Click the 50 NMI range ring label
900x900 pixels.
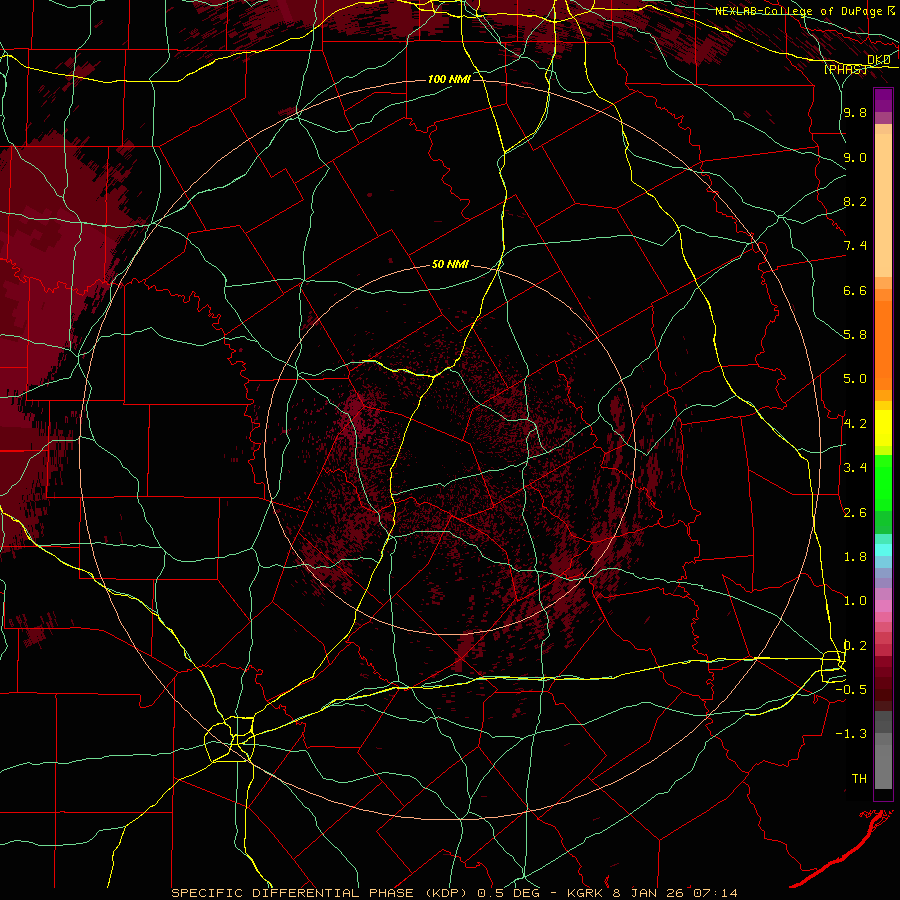point(450,265)
